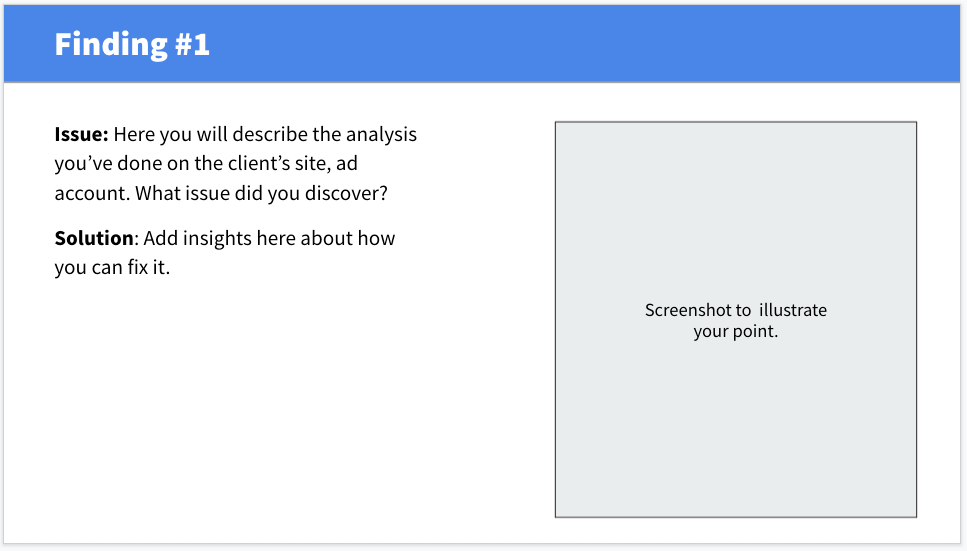The image size is (967, 551).
Task: Click the bold "Solution" label
Action: [x=94, y=238]
